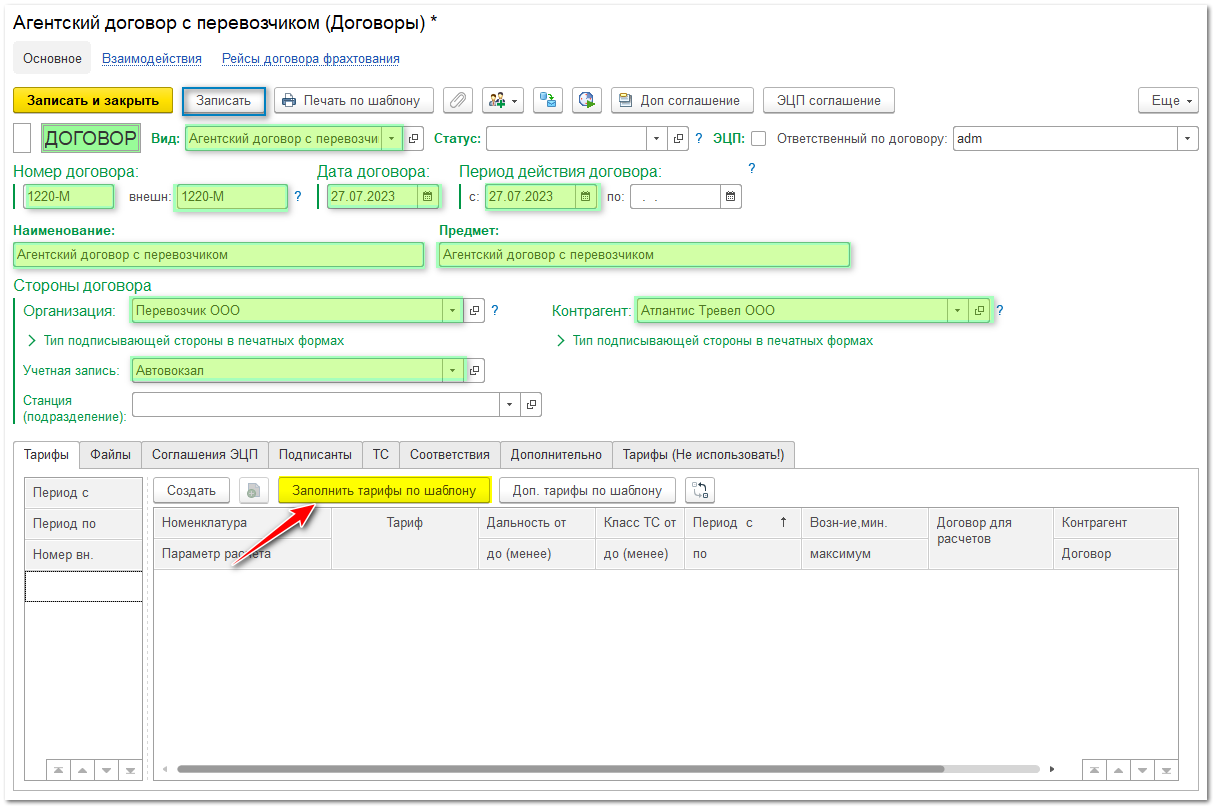
Task: Open the Контрагент record via its open icon
Action: pyautogui.click(x=979, y=311)
